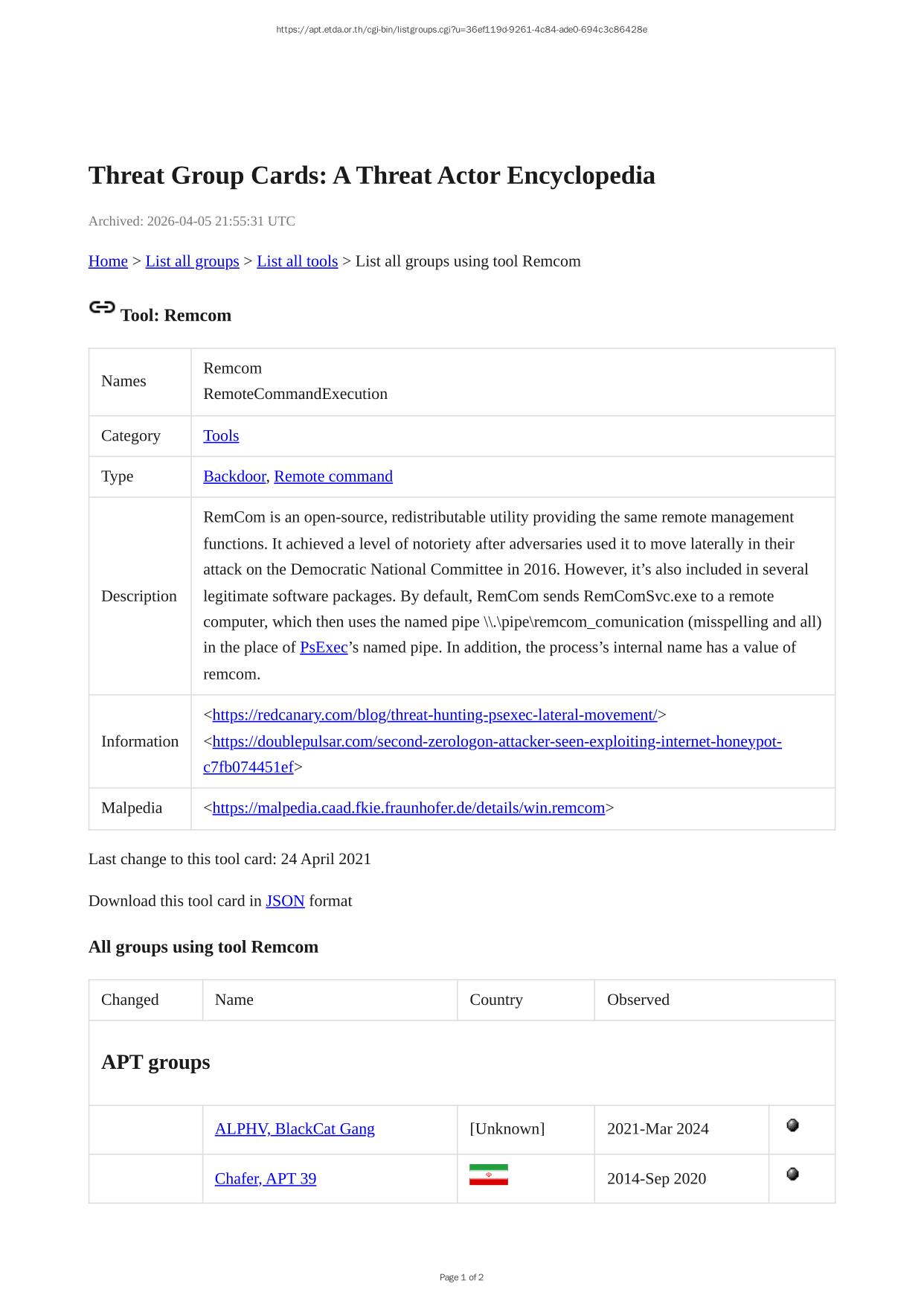Screen dimensions: 924x1307
Task: Follow the Backdoor type link
Action: pyautogui.click(x=234, y=476)
